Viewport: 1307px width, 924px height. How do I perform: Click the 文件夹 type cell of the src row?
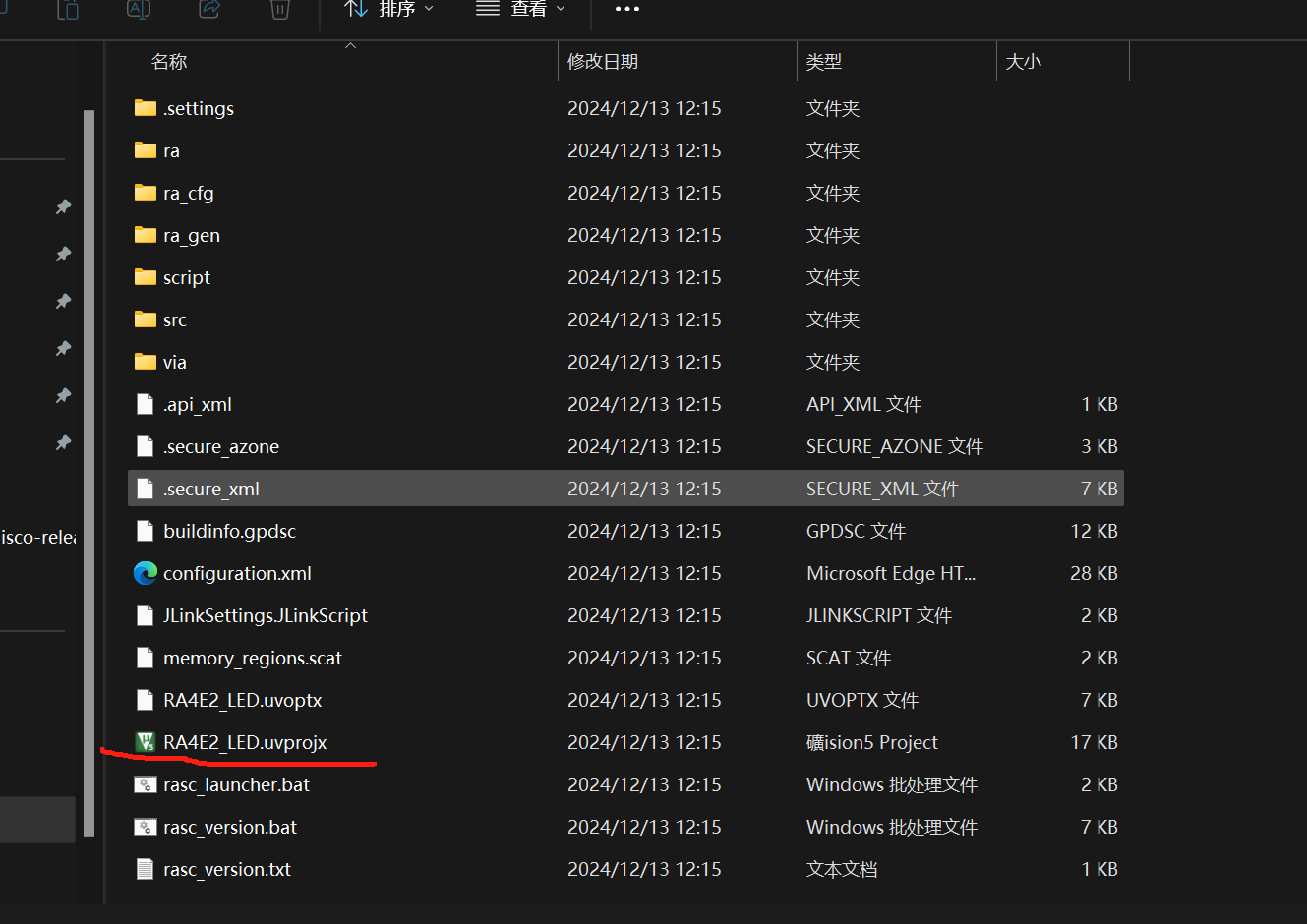832,319
